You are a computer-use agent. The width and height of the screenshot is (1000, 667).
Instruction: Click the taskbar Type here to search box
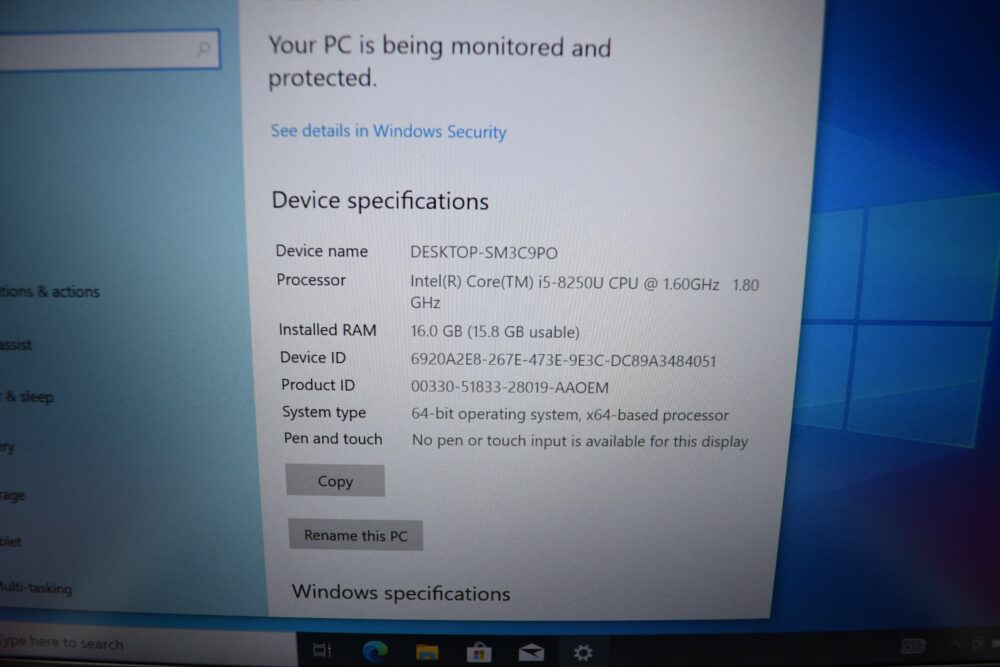[x=147, y=644]
